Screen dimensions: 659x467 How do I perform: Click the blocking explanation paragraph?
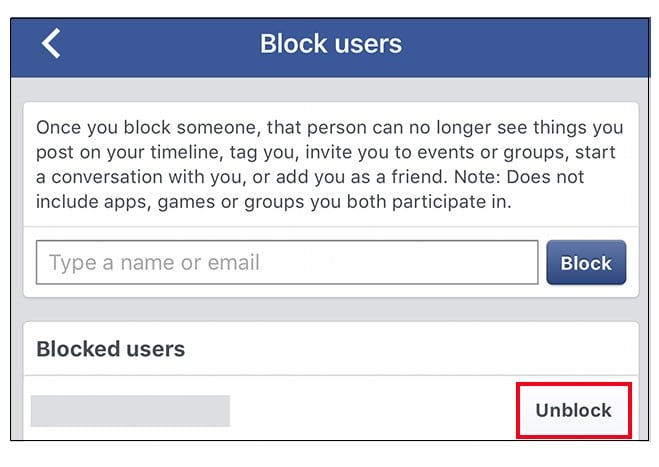(330, 164)
